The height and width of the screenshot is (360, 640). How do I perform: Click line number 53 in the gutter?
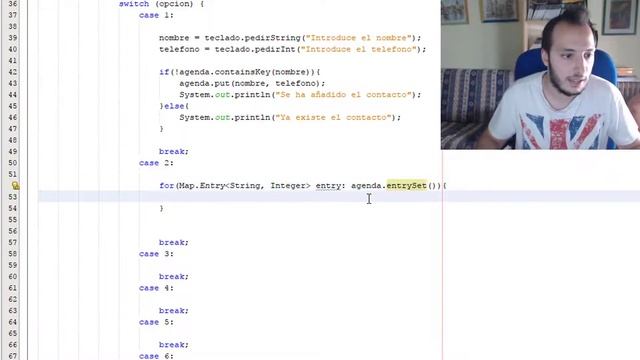pyautogui.click(x=13, y=197)
